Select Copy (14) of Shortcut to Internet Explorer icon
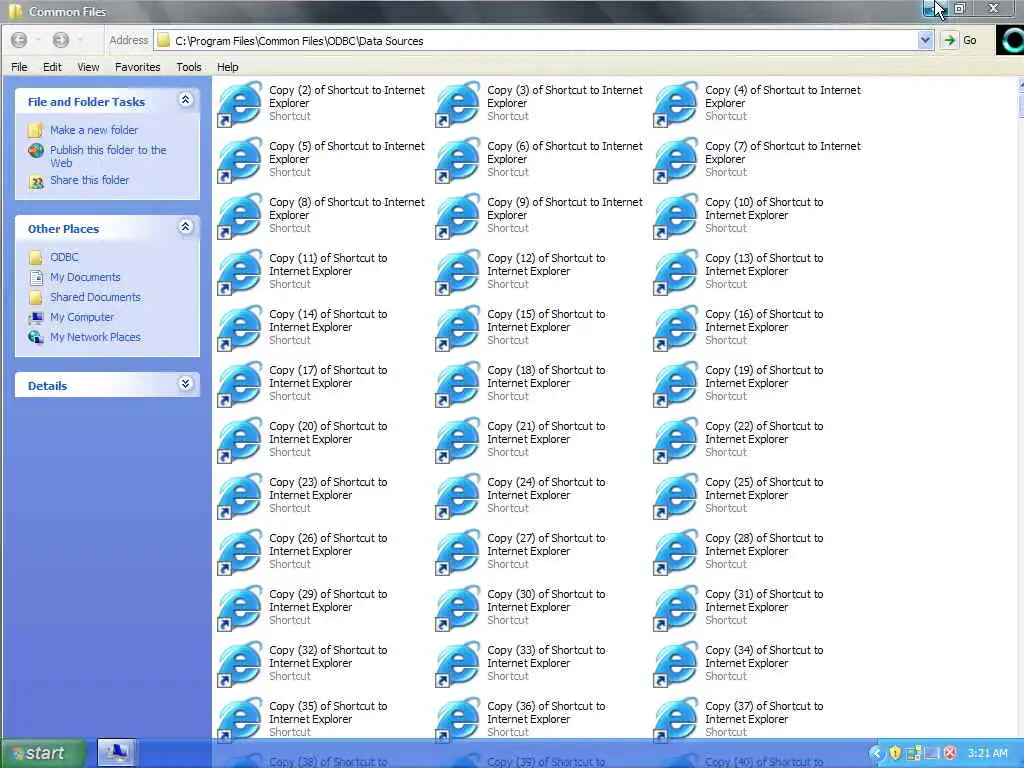The height and width of the screenshot is (768, 1024). [240, 328]
